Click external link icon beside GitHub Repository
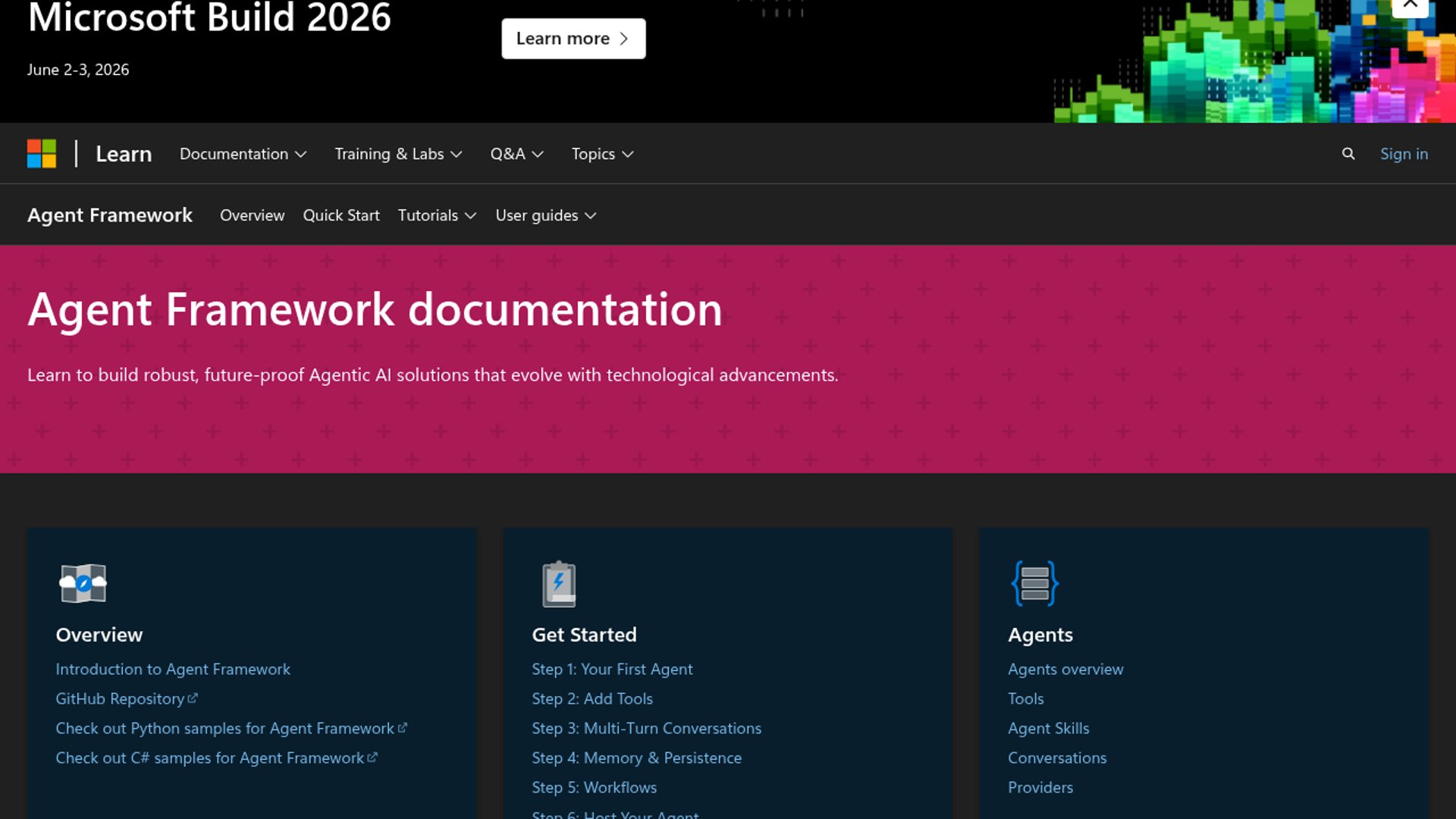Screen dimensions: 1456x819 193,698
